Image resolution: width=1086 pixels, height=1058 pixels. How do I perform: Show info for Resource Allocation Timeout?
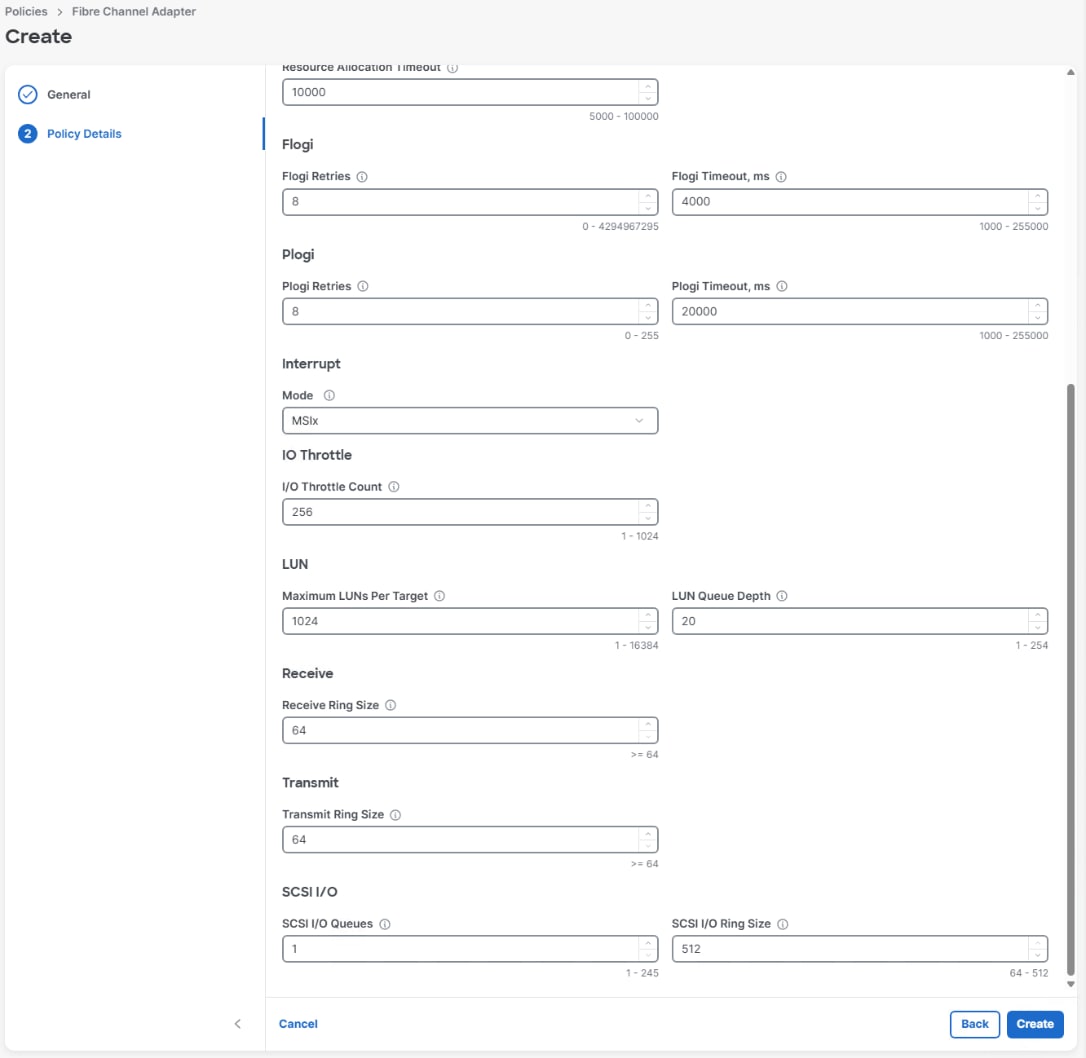(x=452, y=69)
